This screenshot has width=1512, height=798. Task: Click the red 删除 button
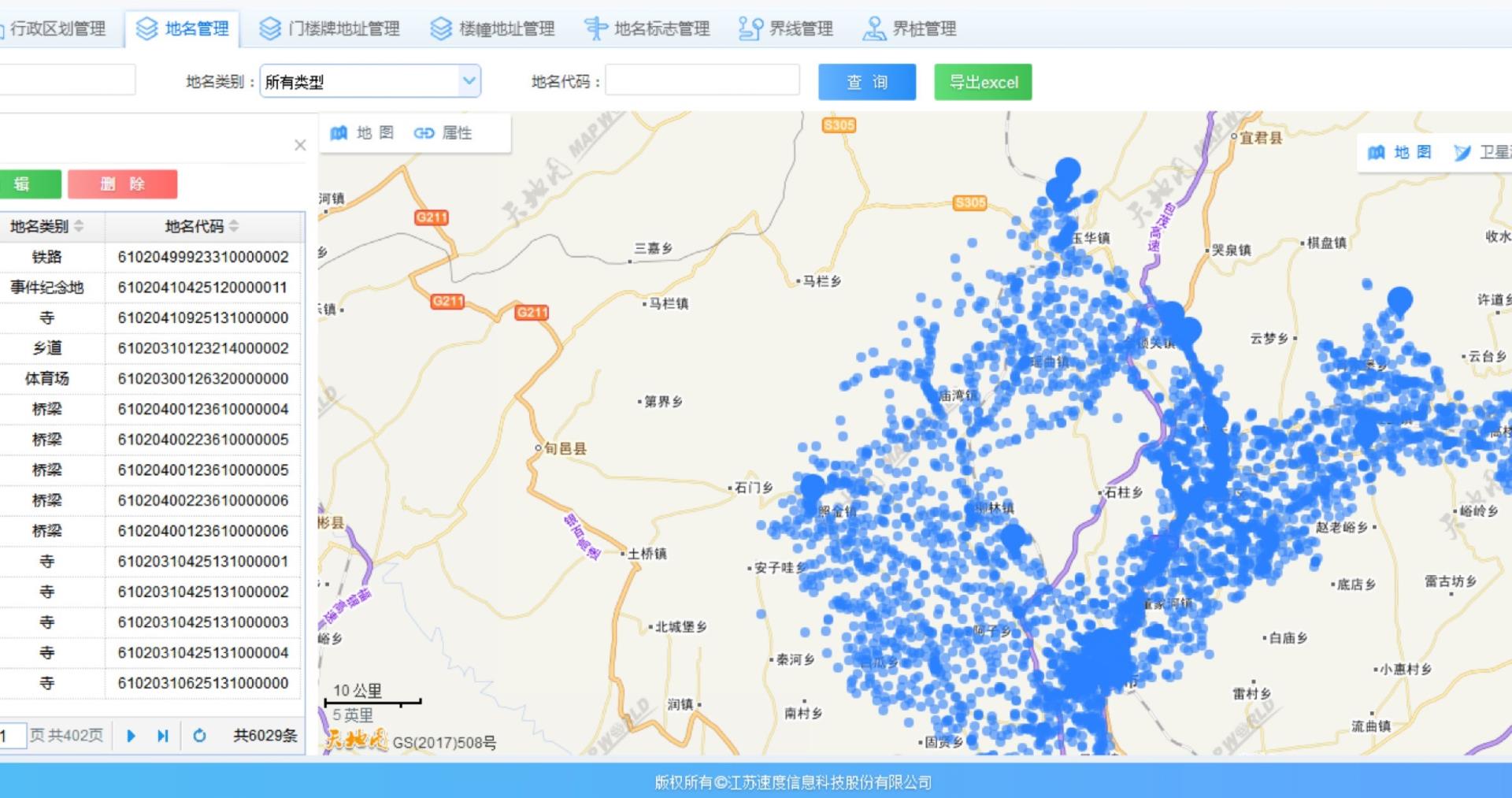click(x=122, y=184)
